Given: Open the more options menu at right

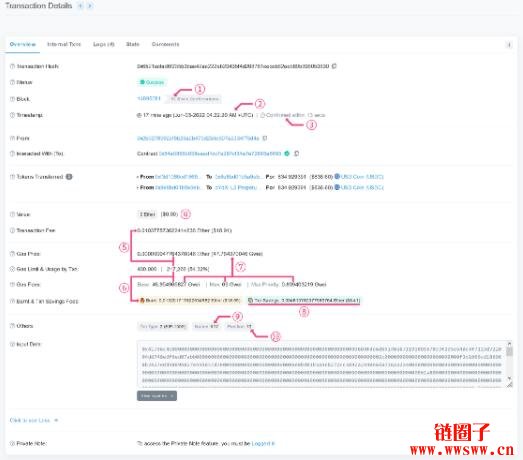Looking at the screenshot, I should [509, 45].
